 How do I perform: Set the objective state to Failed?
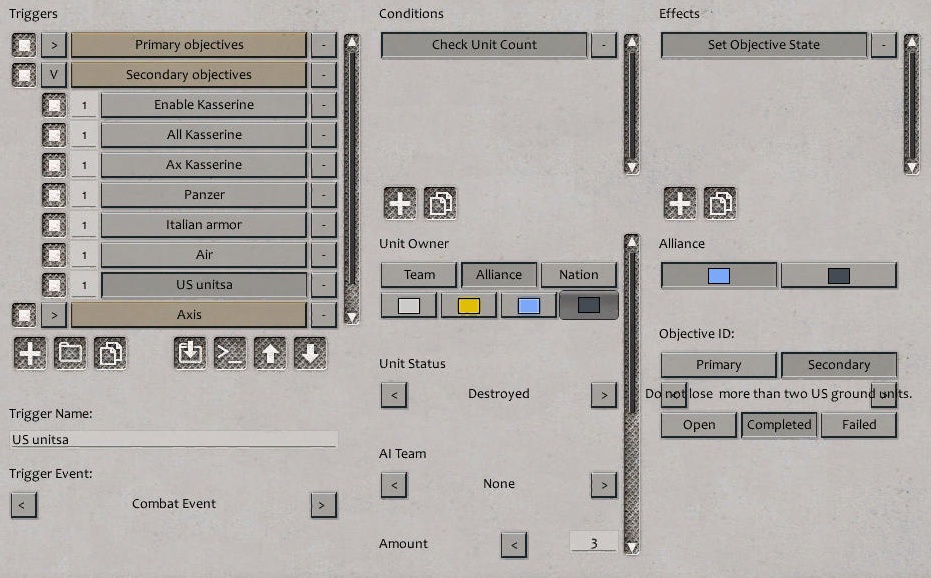click(858, 425)
